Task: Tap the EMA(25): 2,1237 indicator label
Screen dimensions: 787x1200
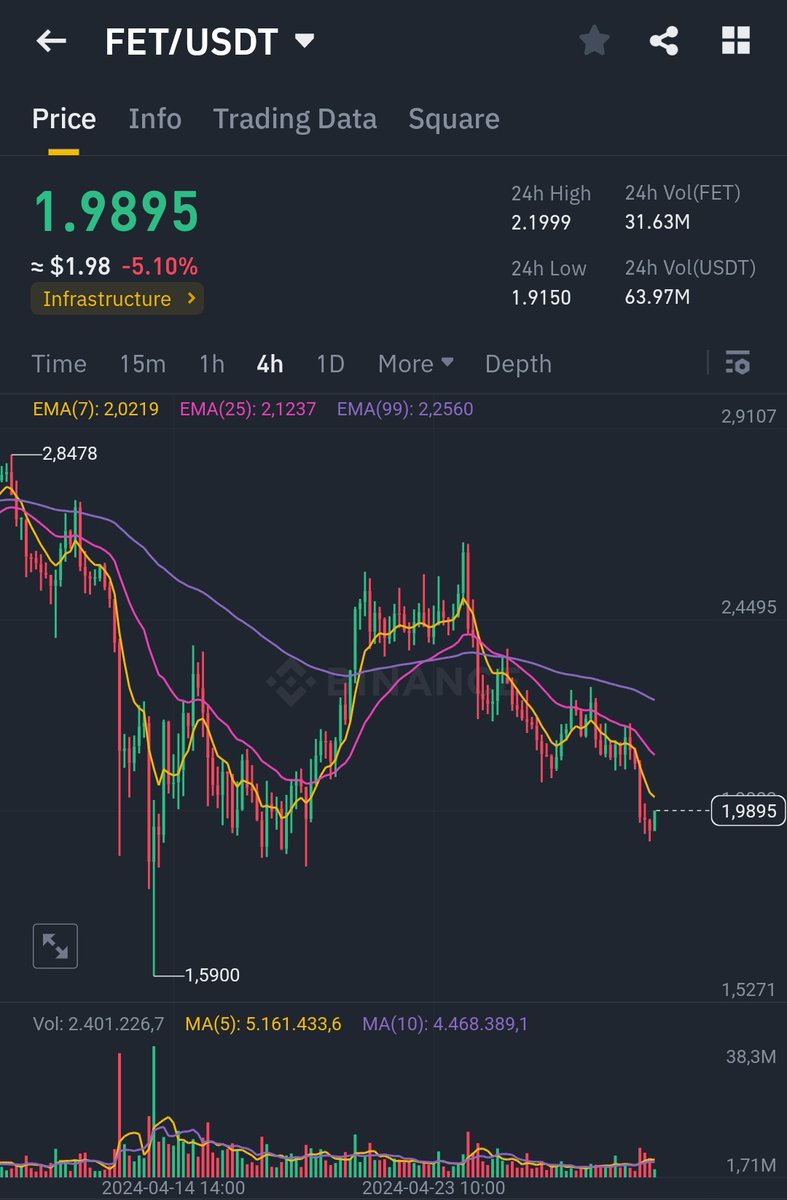Action: click(247, 409)
